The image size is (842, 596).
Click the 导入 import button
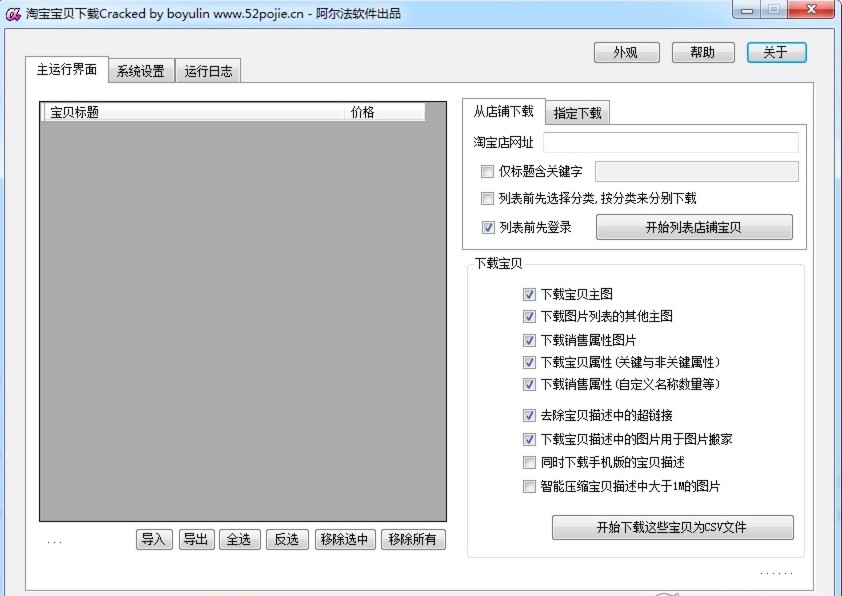click(154, 540)
